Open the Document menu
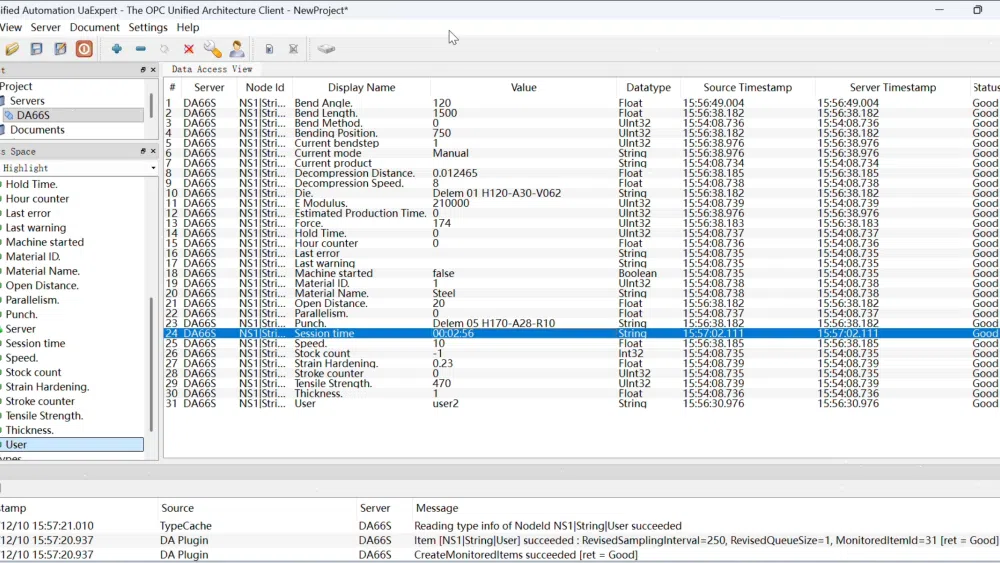The image size is (1000, 563). [x=94, y=27]
